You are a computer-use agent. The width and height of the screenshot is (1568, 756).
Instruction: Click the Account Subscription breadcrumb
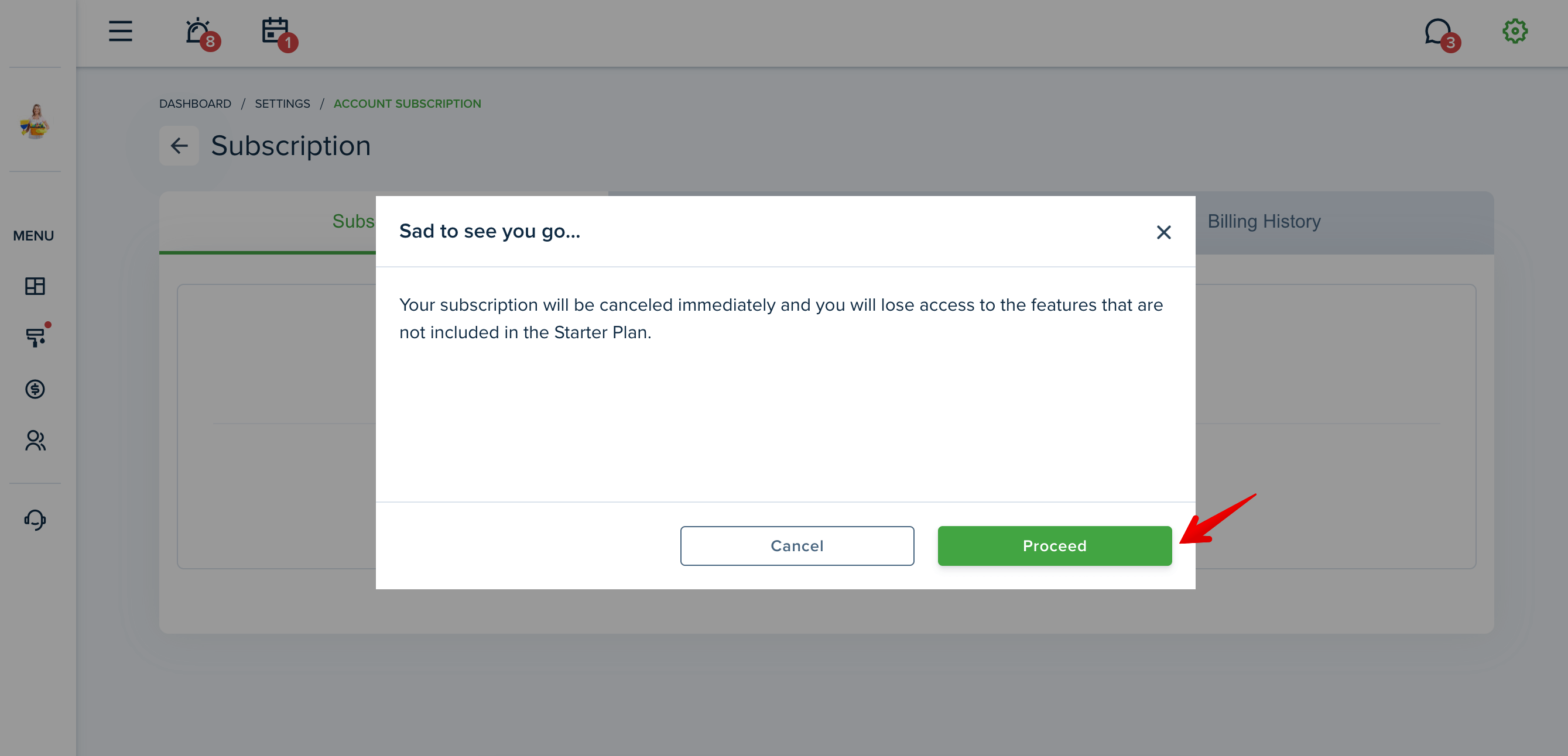(407, 104)
